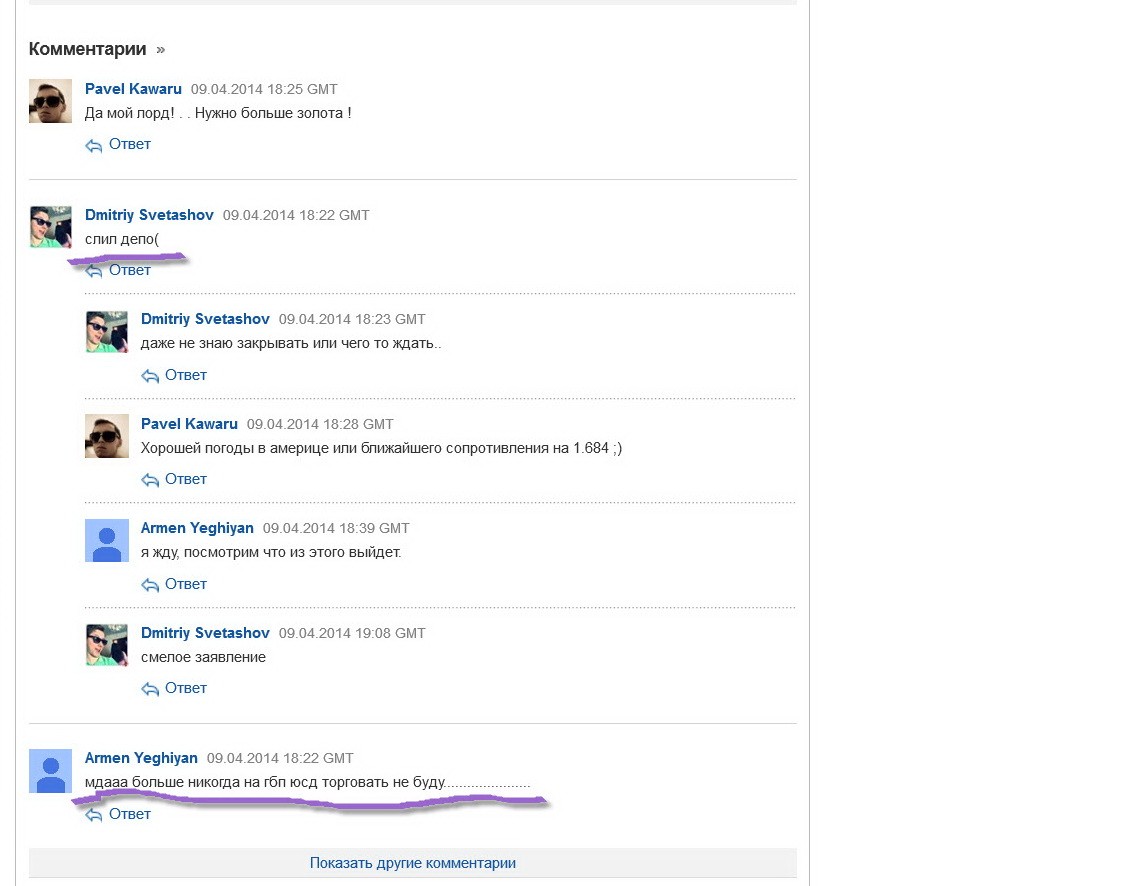Click reply arrow icon under 'Да мой лорд' comment

click(94, 146)
